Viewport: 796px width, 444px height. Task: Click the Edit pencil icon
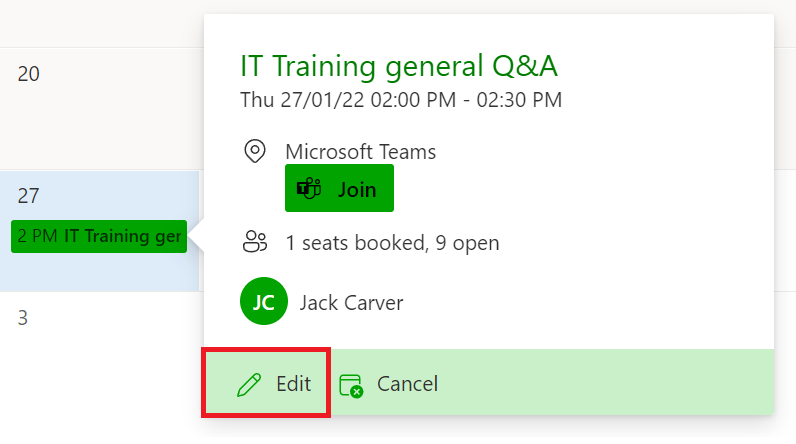point(249,384)
